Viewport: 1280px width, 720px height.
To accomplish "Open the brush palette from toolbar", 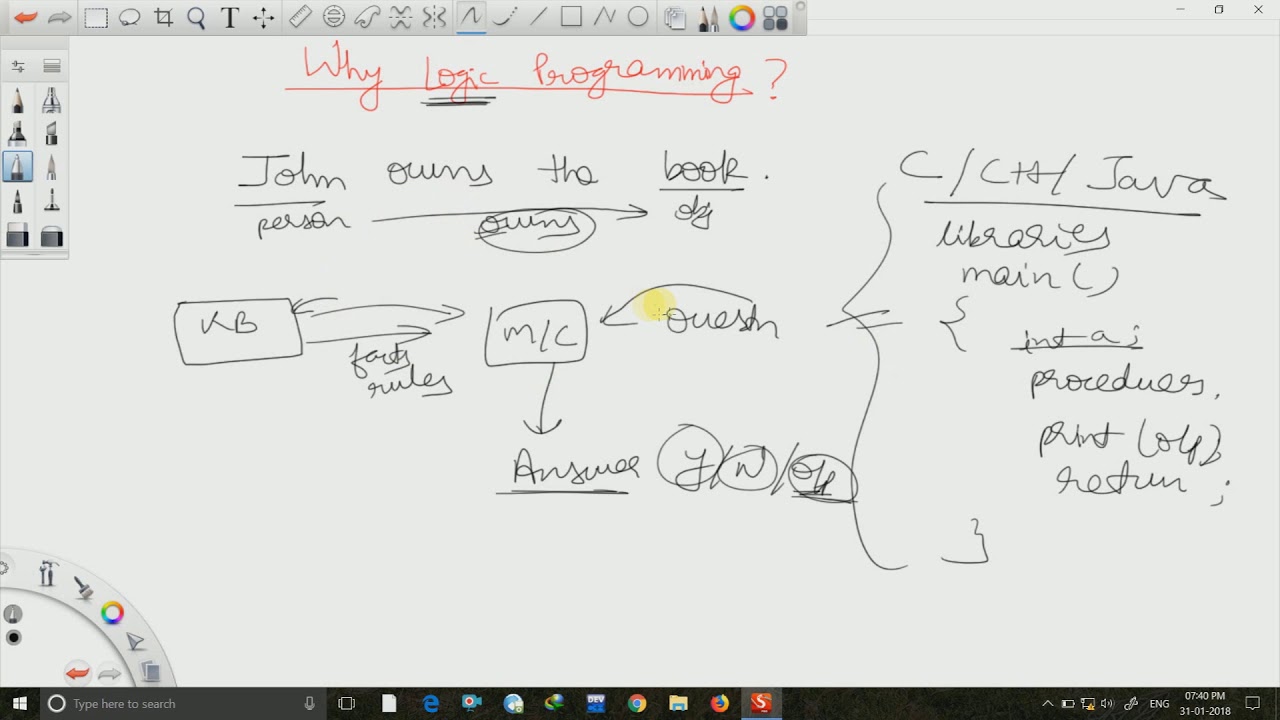I will pos(708,18).
